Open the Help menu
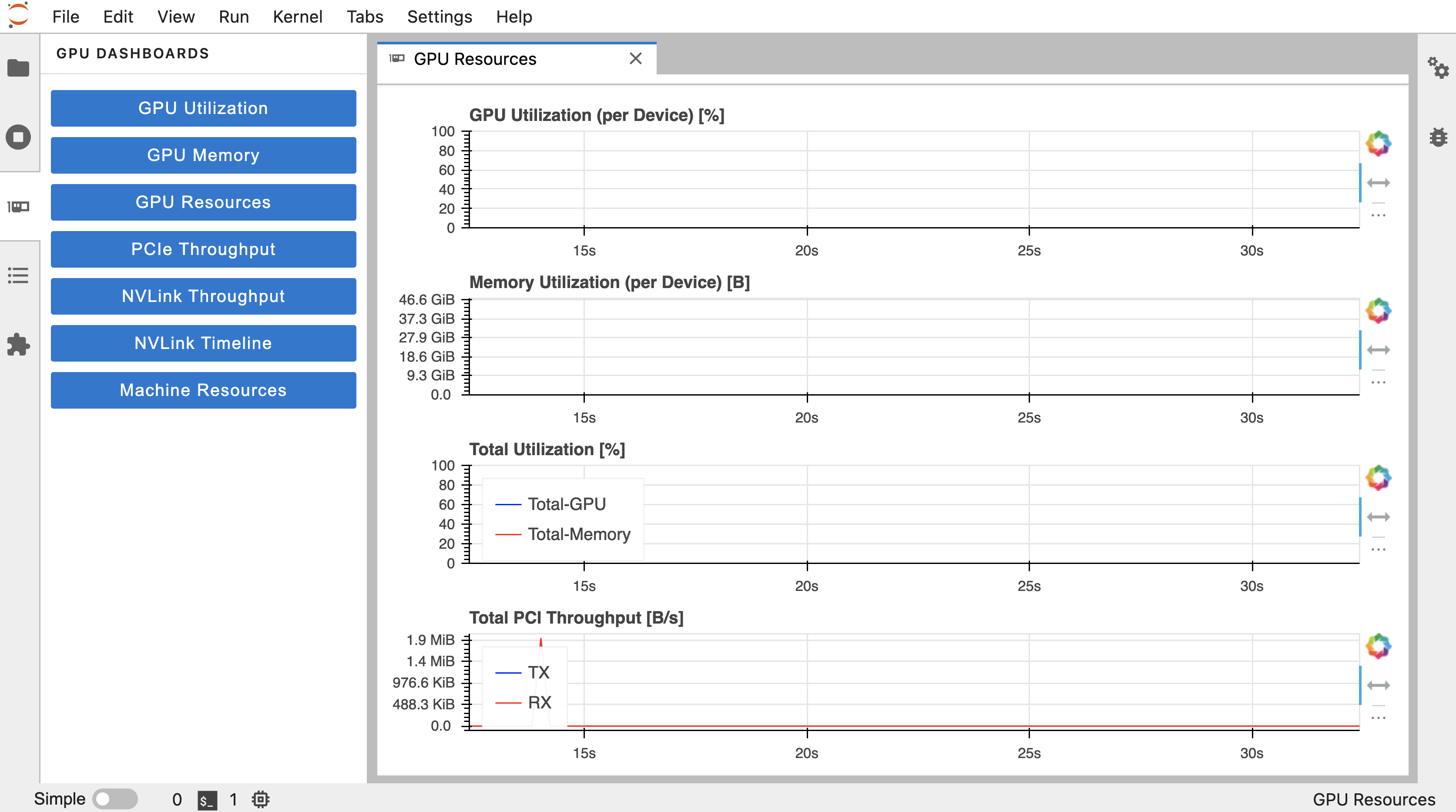1456x812 pixels. [x=513, y=17]
